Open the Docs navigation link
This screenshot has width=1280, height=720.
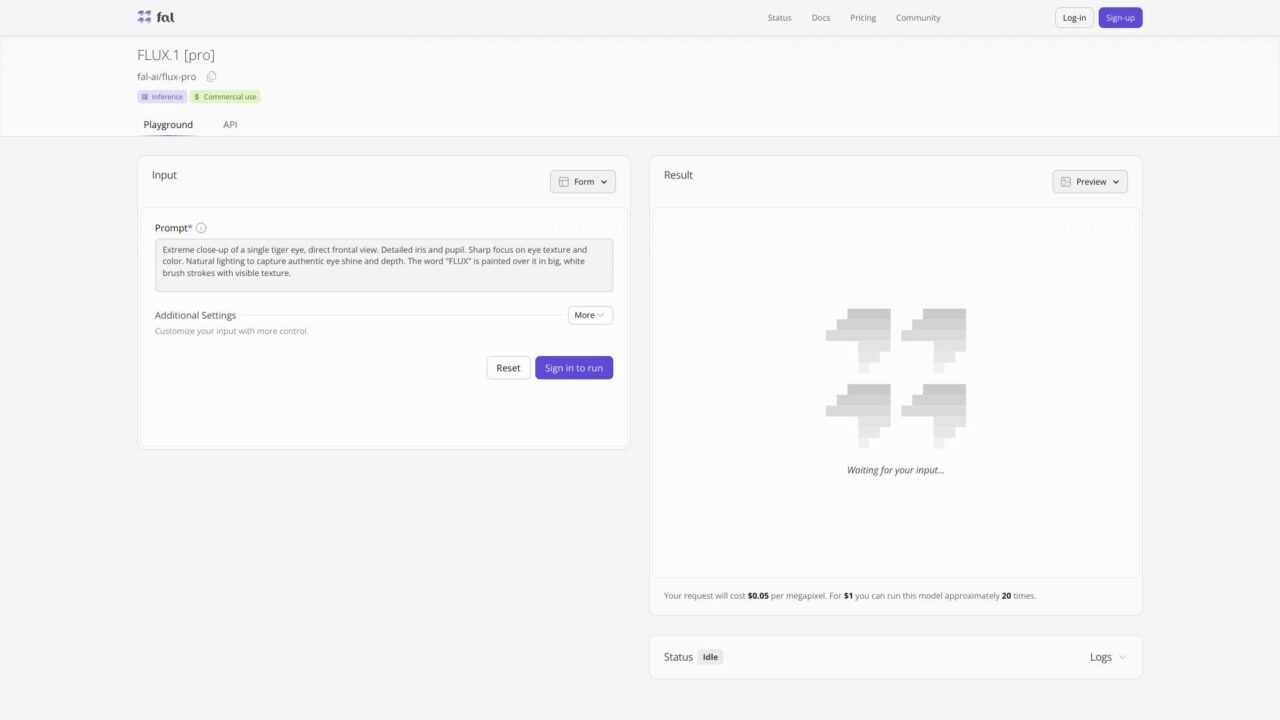tap(820, 17)
